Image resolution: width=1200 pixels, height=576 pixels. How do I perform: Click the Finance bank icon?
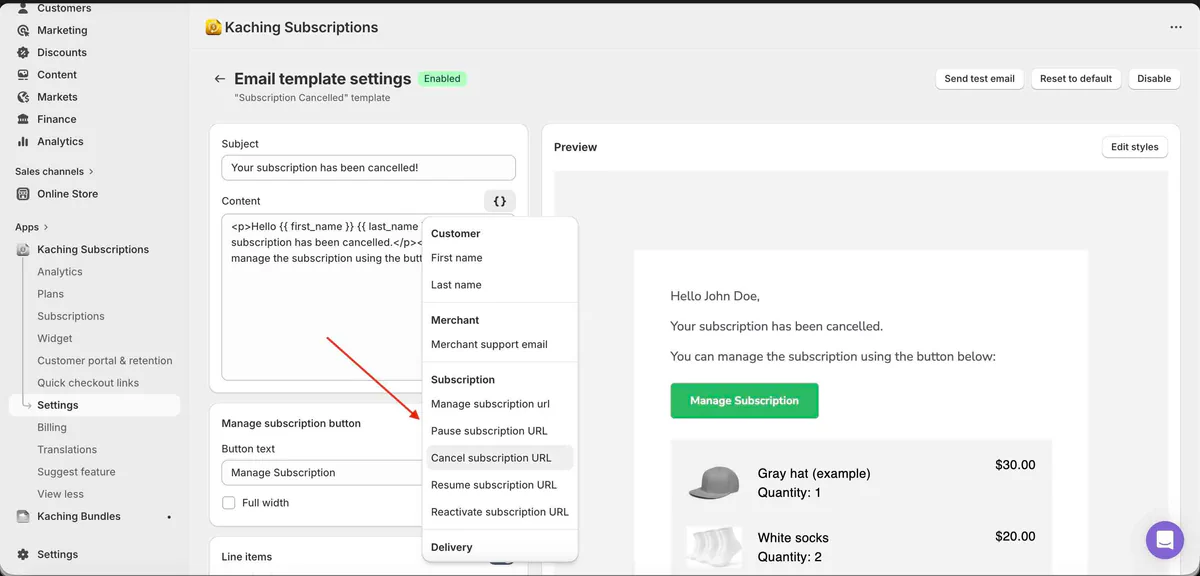pyautogui.click(x=23, y=119)
